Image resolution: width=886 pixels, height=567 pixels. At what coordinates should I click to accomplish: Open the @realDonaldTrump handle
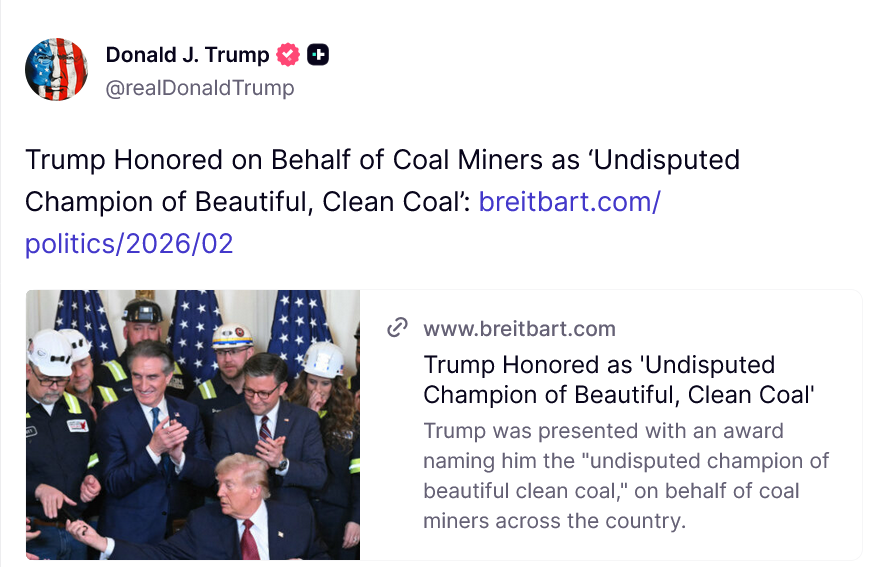(x=200, y=88)
